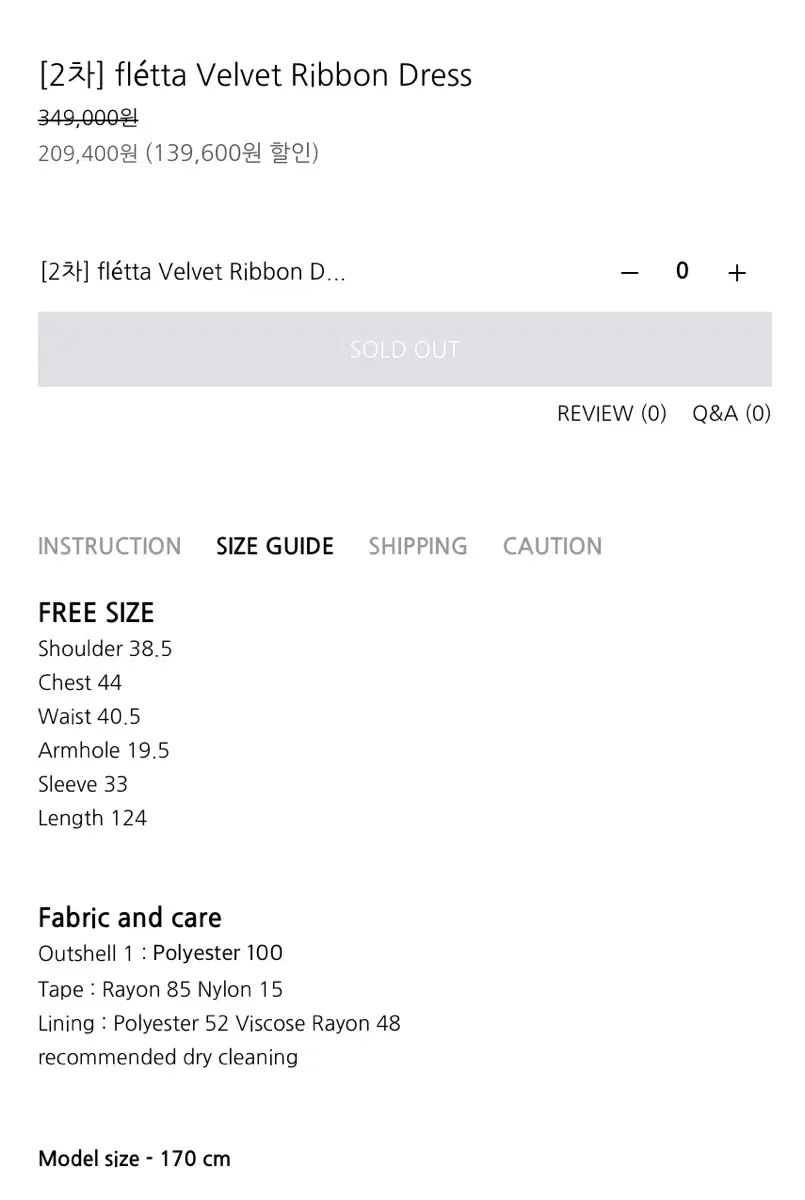Switch to the INSTRUCTION tab
The height and width of the screenshot is (1200, 805).
[109, 546]
